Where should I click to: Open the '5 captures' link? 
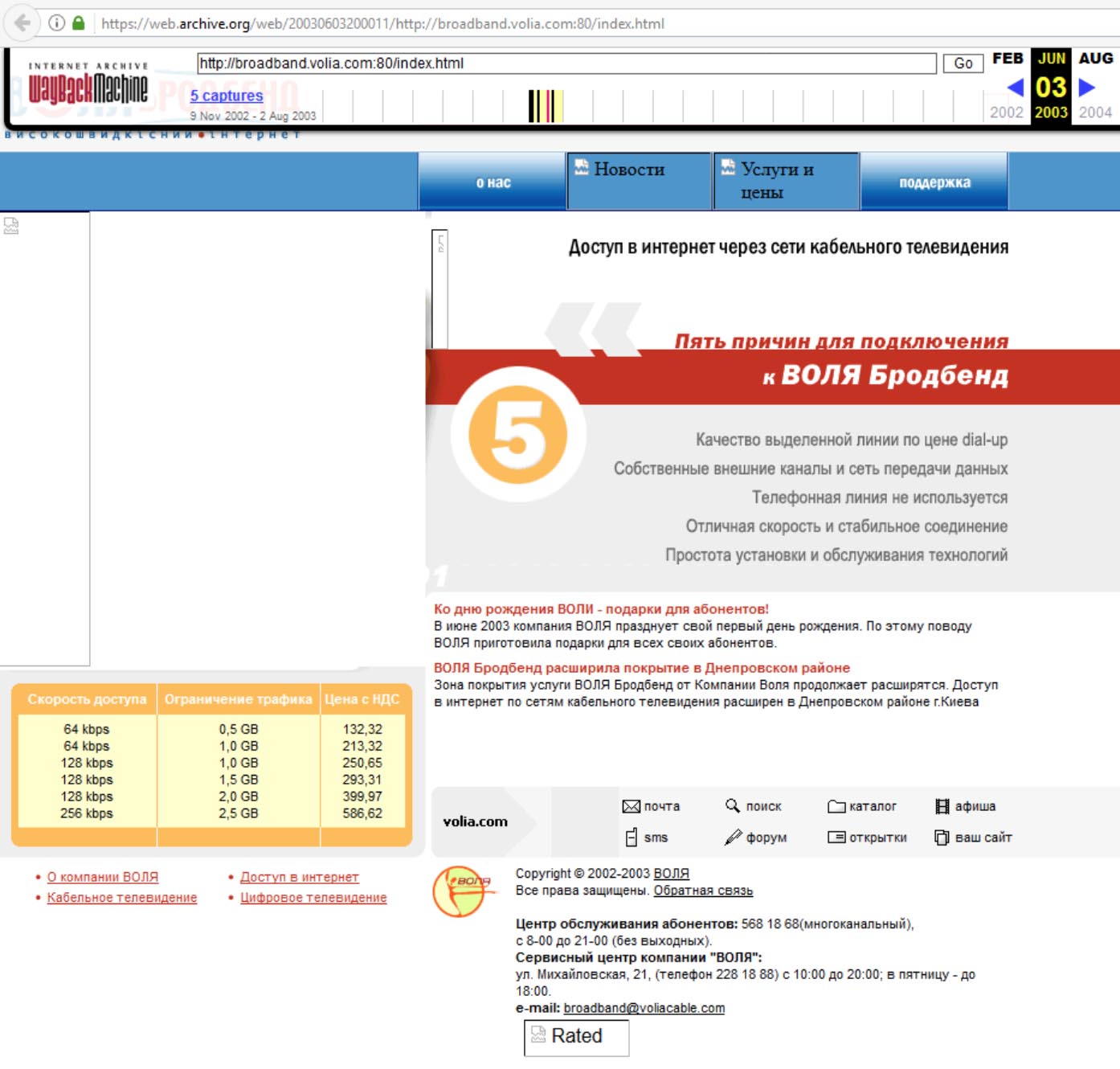(227, 96)
